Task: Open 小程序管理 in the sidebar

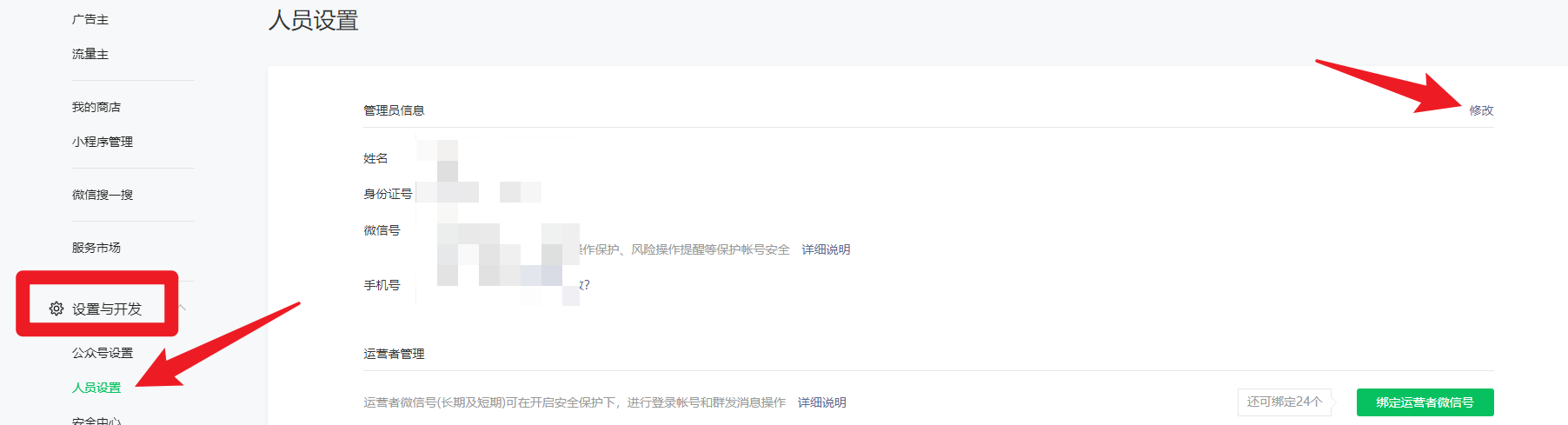Action: click(x=103, y=142)
